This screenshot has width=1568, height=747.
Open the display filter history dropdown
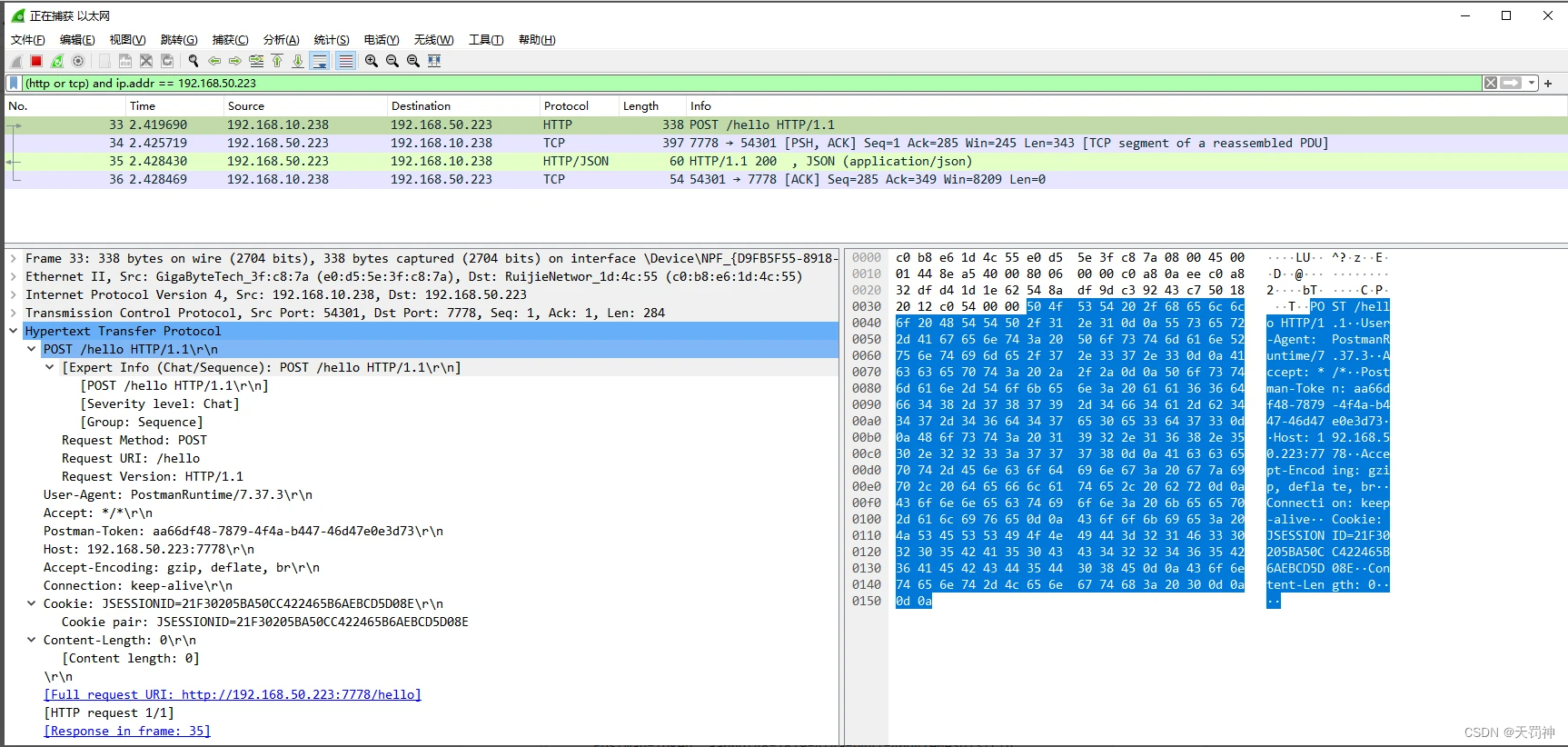(1532, 83)
